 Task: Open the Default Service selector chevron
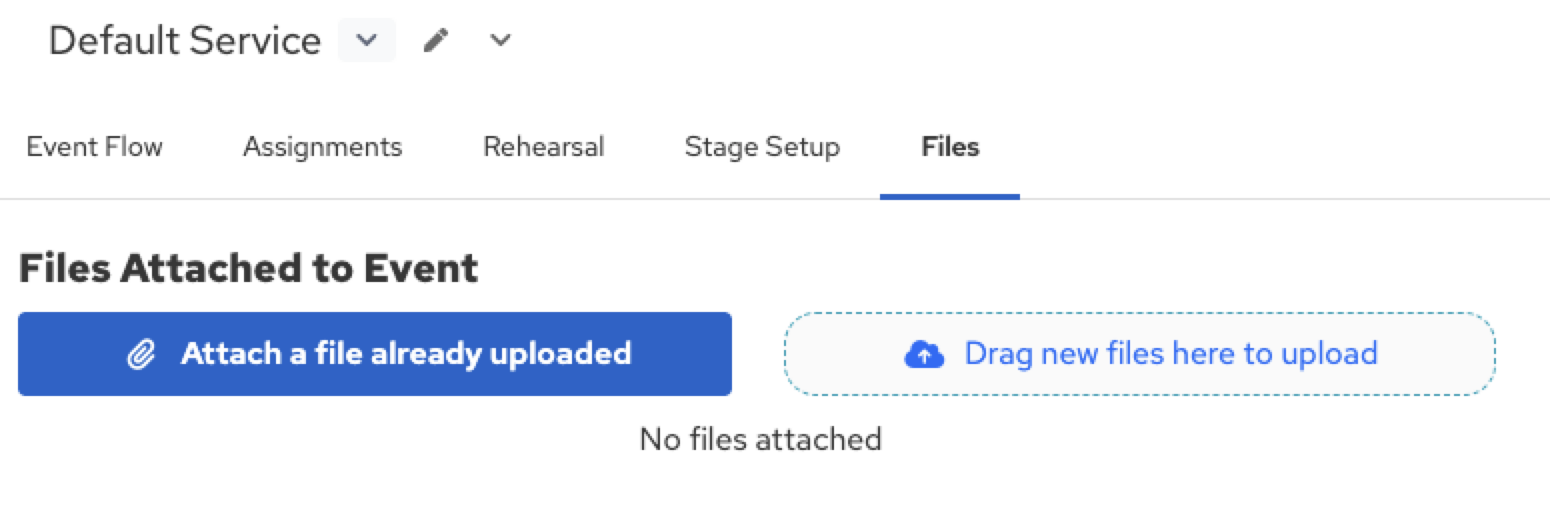tap(367, 41)
